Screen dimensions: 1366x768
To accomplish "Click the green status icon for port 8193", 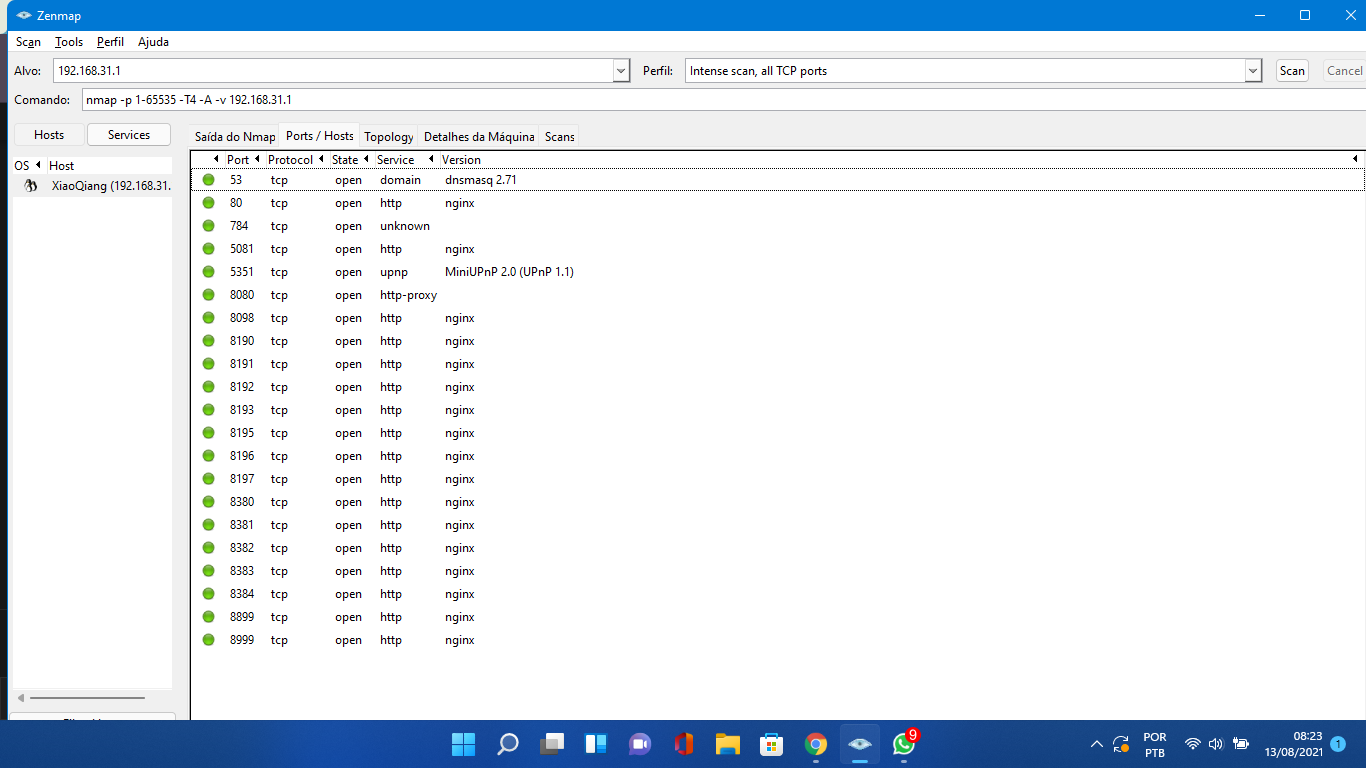I will pos(208,410).
